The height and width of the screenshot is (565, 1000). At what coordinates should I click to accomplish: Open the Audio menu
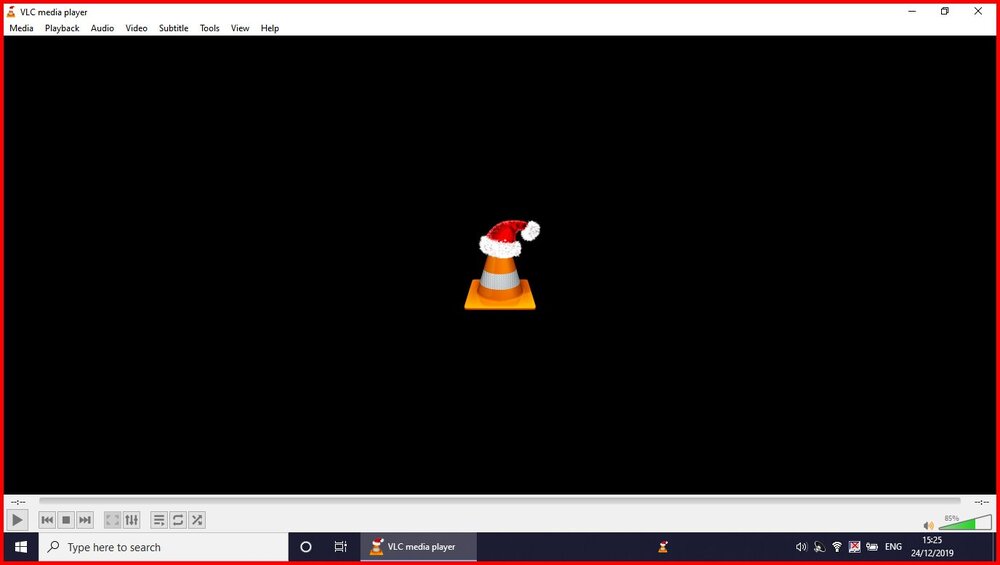tap(102, 28)
